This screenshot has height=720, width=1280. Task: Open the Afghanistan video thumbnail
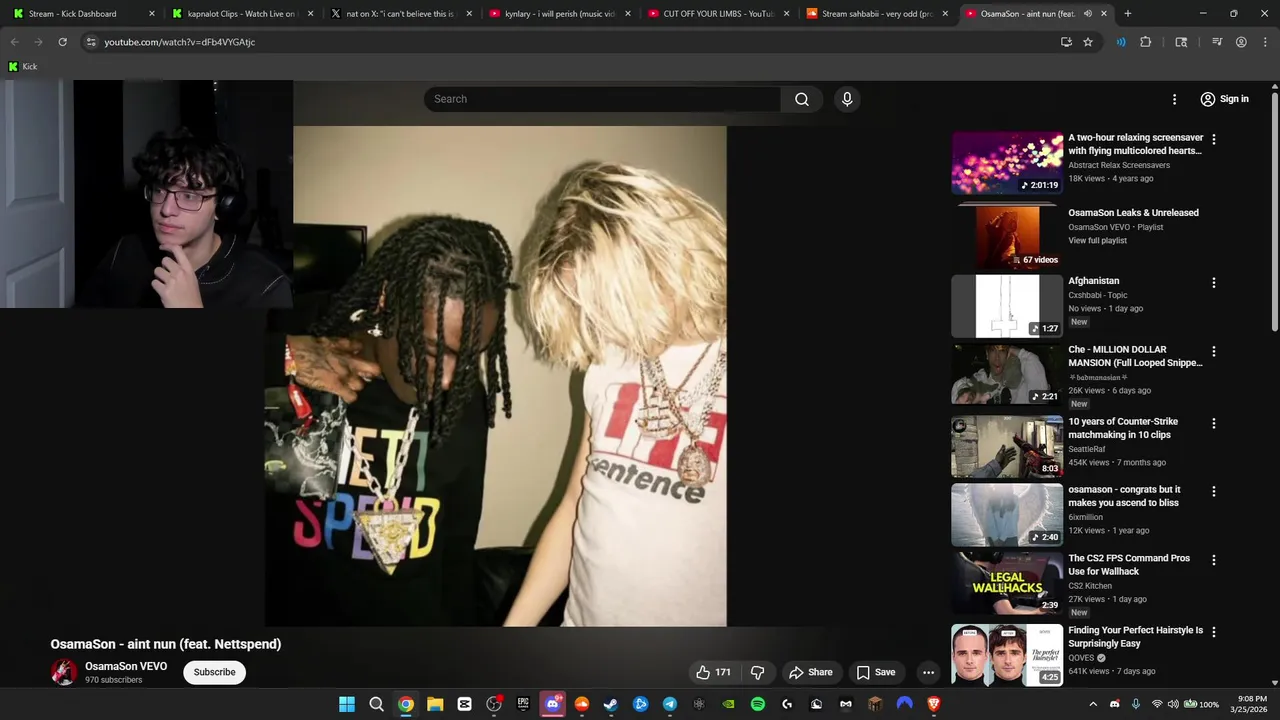pos(1007,306)
